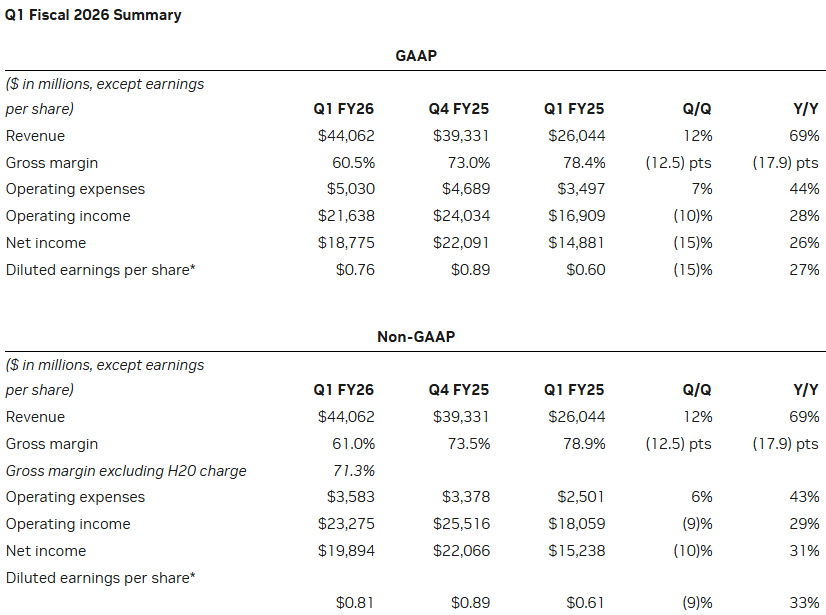Select GAAP operating income value $24,034
The width and height of the screenshot is (826, 615).
461,216
